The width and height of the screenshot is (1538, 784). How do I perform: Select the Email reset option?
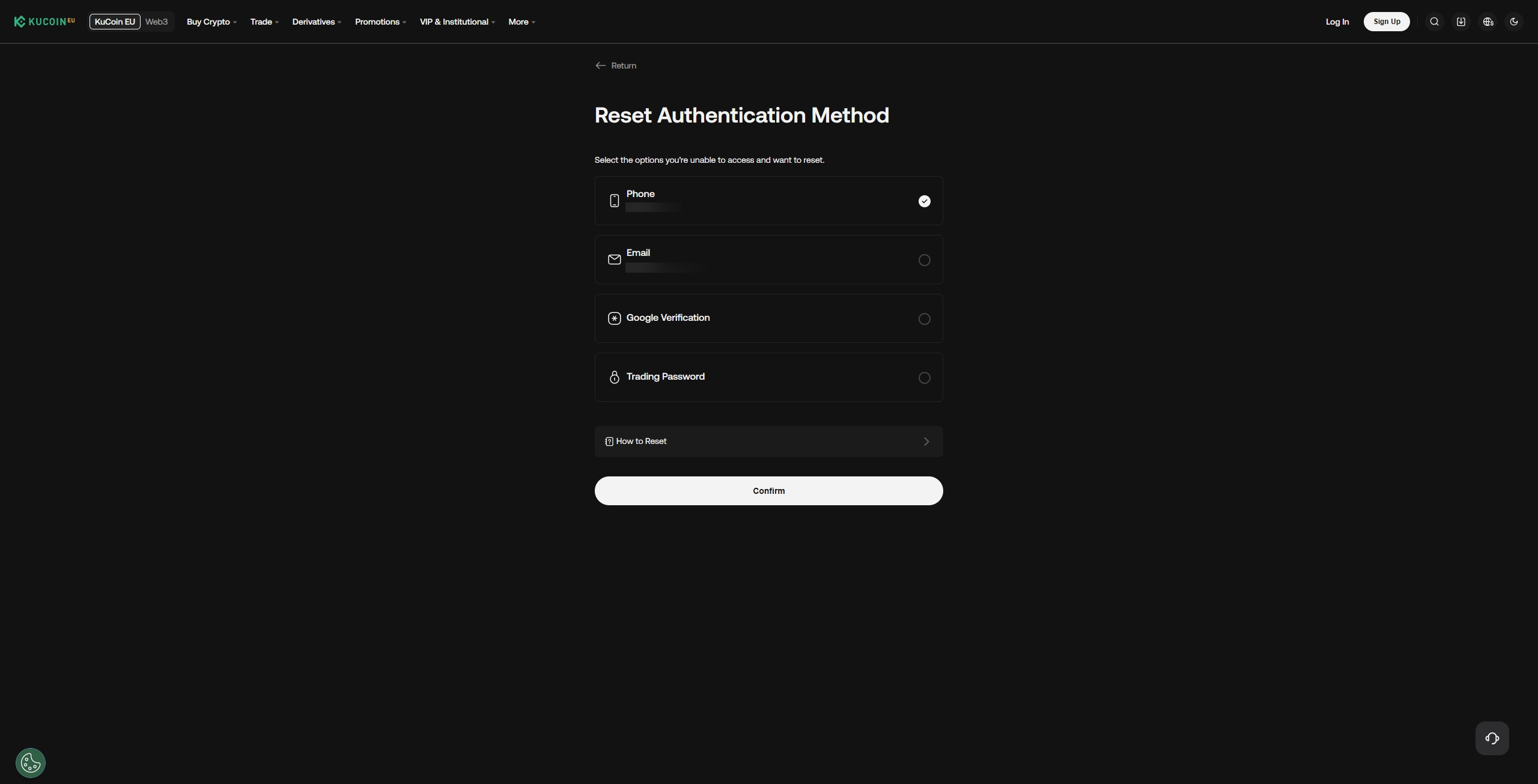pyautogui.click(x=924, y=260)
